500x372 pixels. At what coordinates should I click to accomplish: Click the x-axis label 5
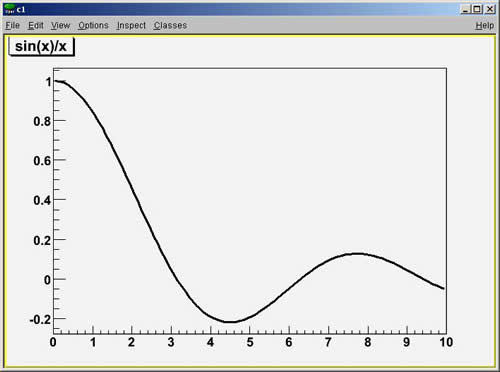(250, 342)
